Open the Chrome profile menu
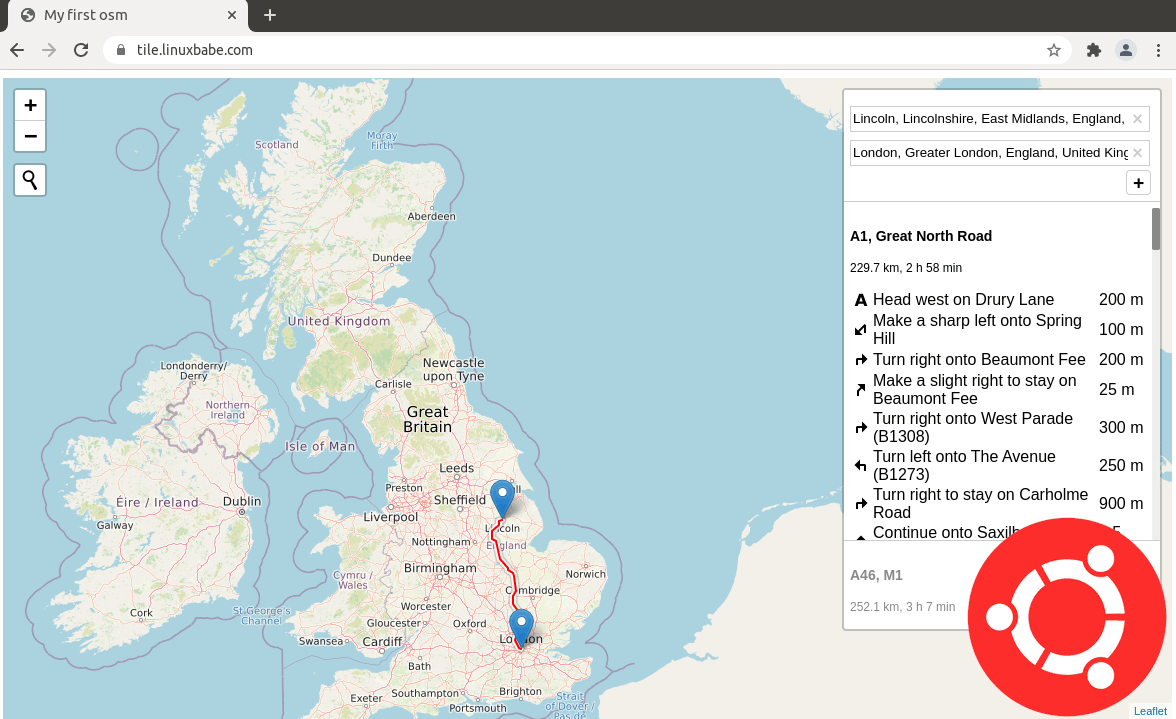The width and height of the screenshot is (1176, 719). coord(1126,50)
